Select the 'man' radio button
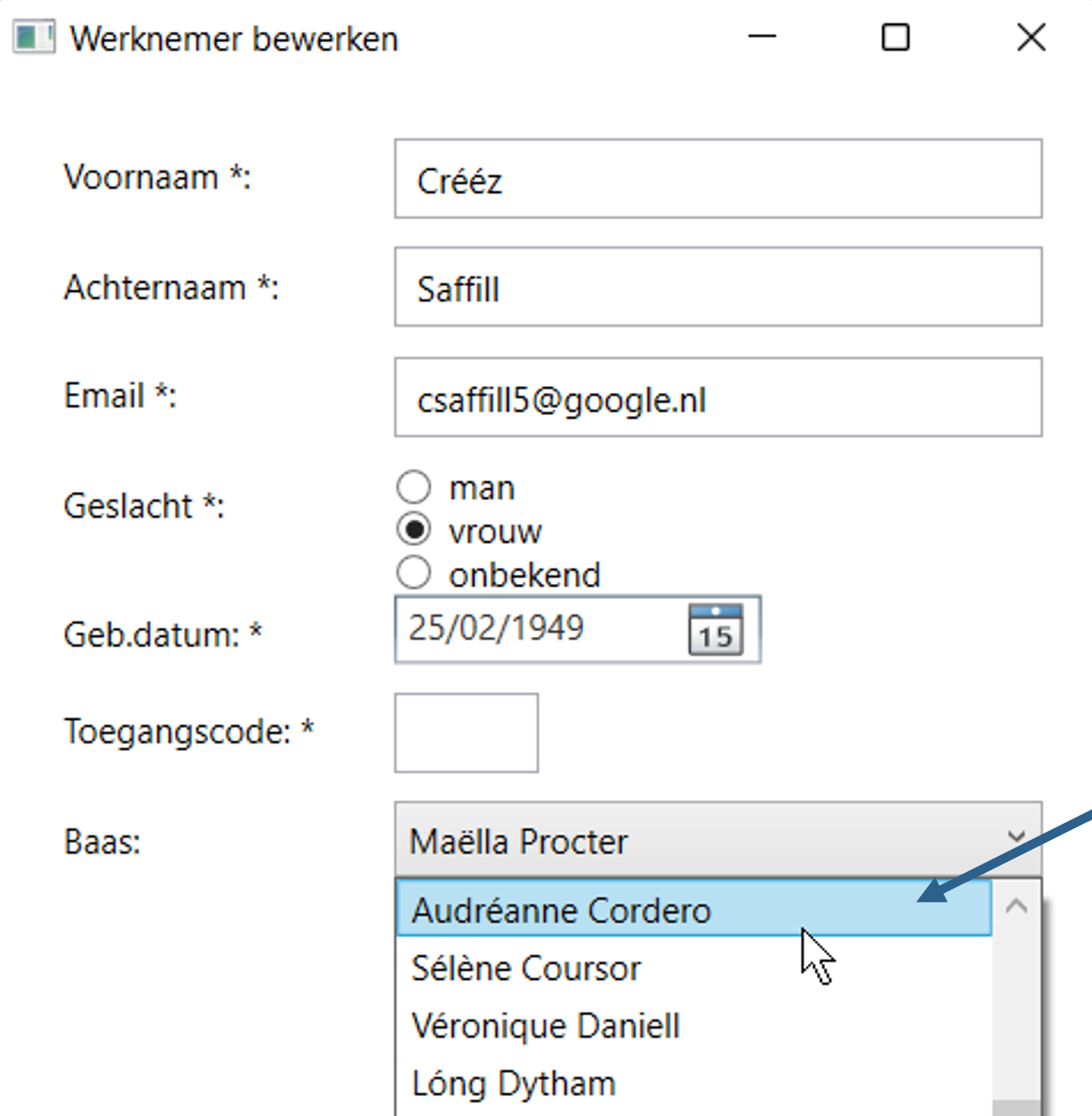 coord(414,487)
